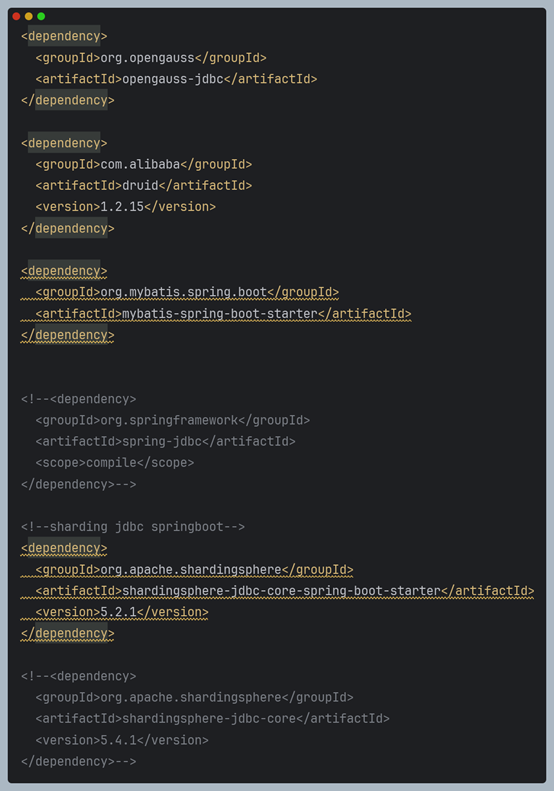Click the green maximize window dot

tap(41, 16)
